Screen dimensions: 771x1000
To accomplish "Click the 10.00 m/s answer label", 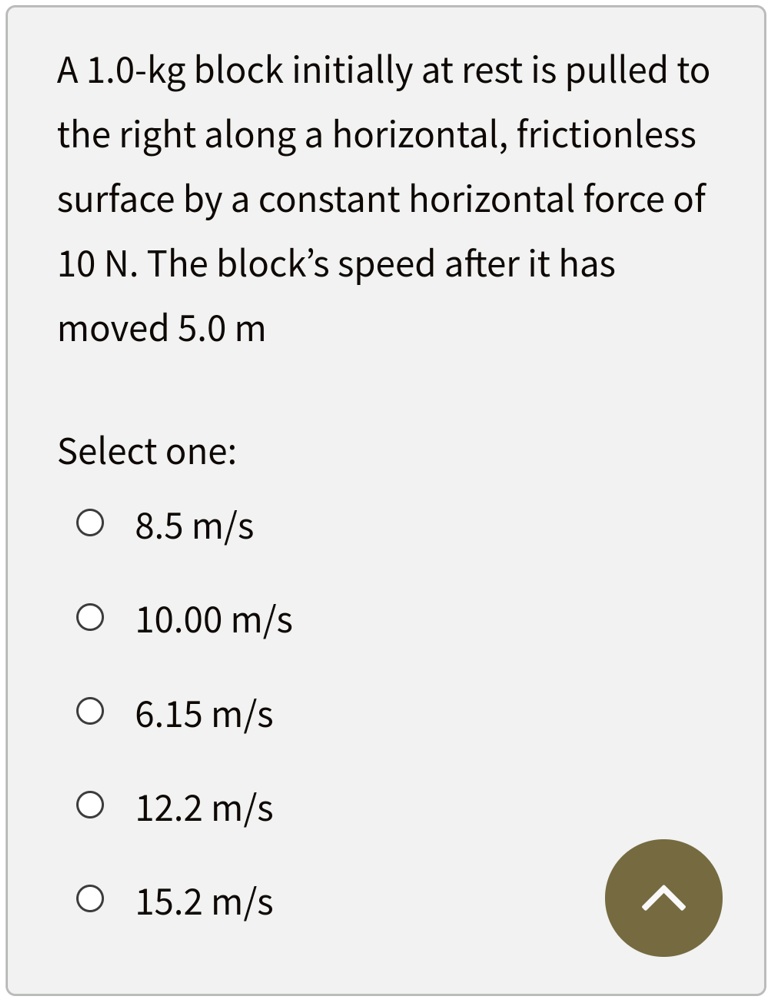I will pyautogui.click(x=213, y=619).
